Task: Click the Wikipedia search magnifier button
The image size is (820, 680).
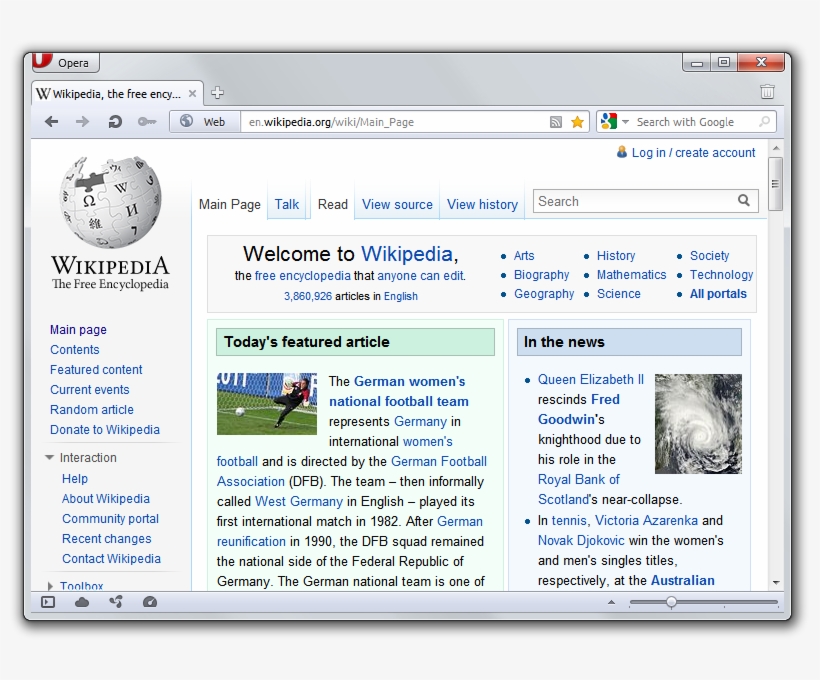Action: click(x=744, y=200)
